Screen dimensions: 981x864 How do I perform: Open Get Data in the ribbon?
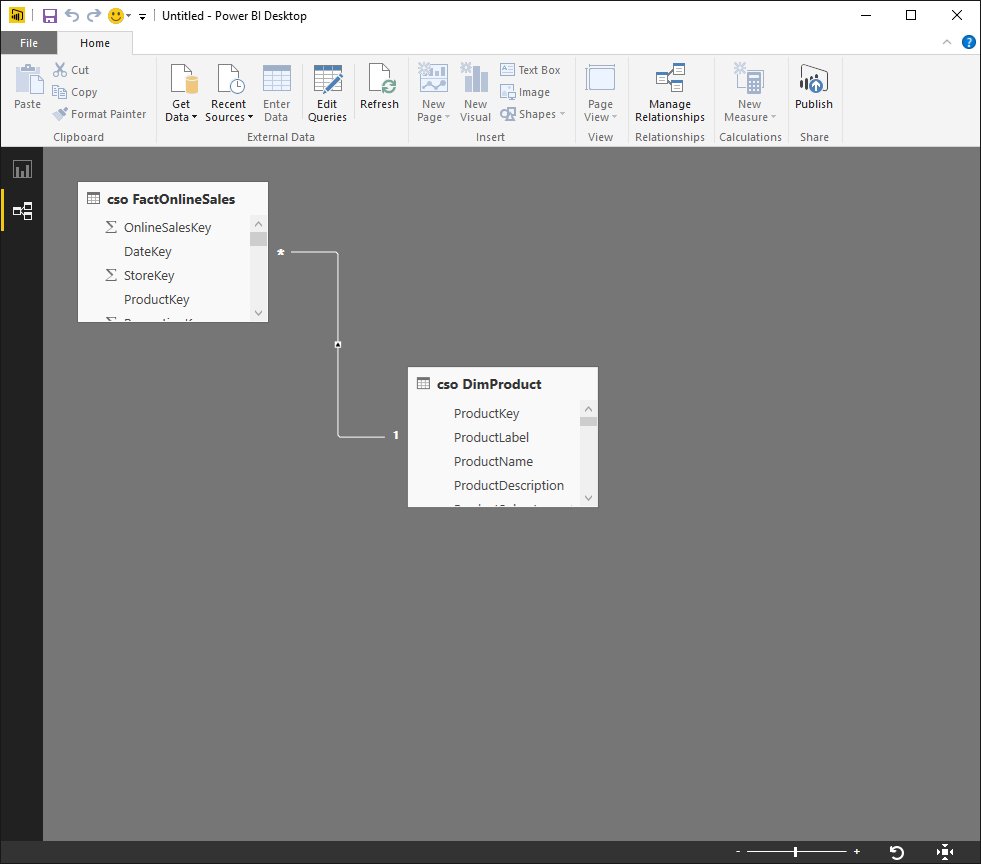(180, 91)
